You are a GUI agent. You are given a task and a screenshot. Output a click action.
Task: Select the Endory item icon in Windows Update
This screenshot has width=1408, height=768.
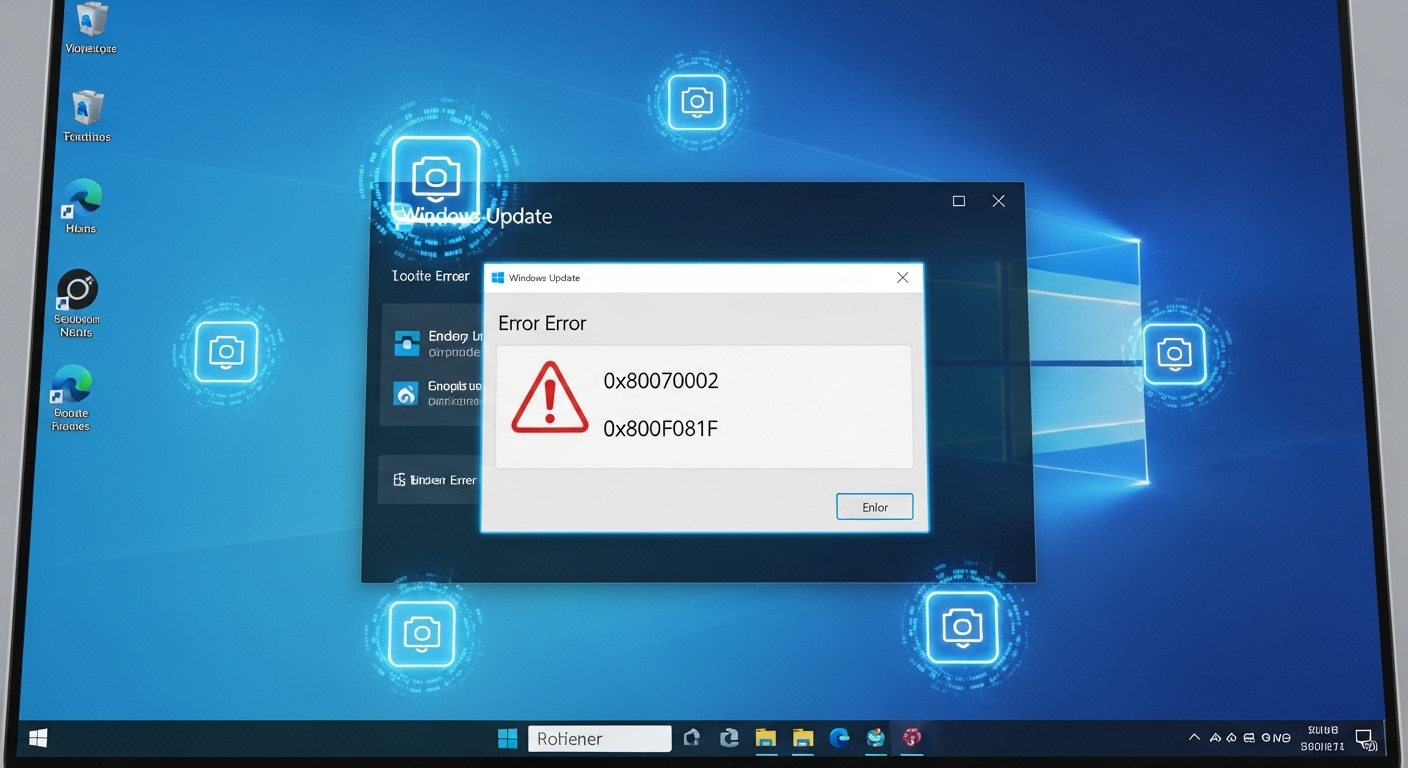tap(407, 343)
